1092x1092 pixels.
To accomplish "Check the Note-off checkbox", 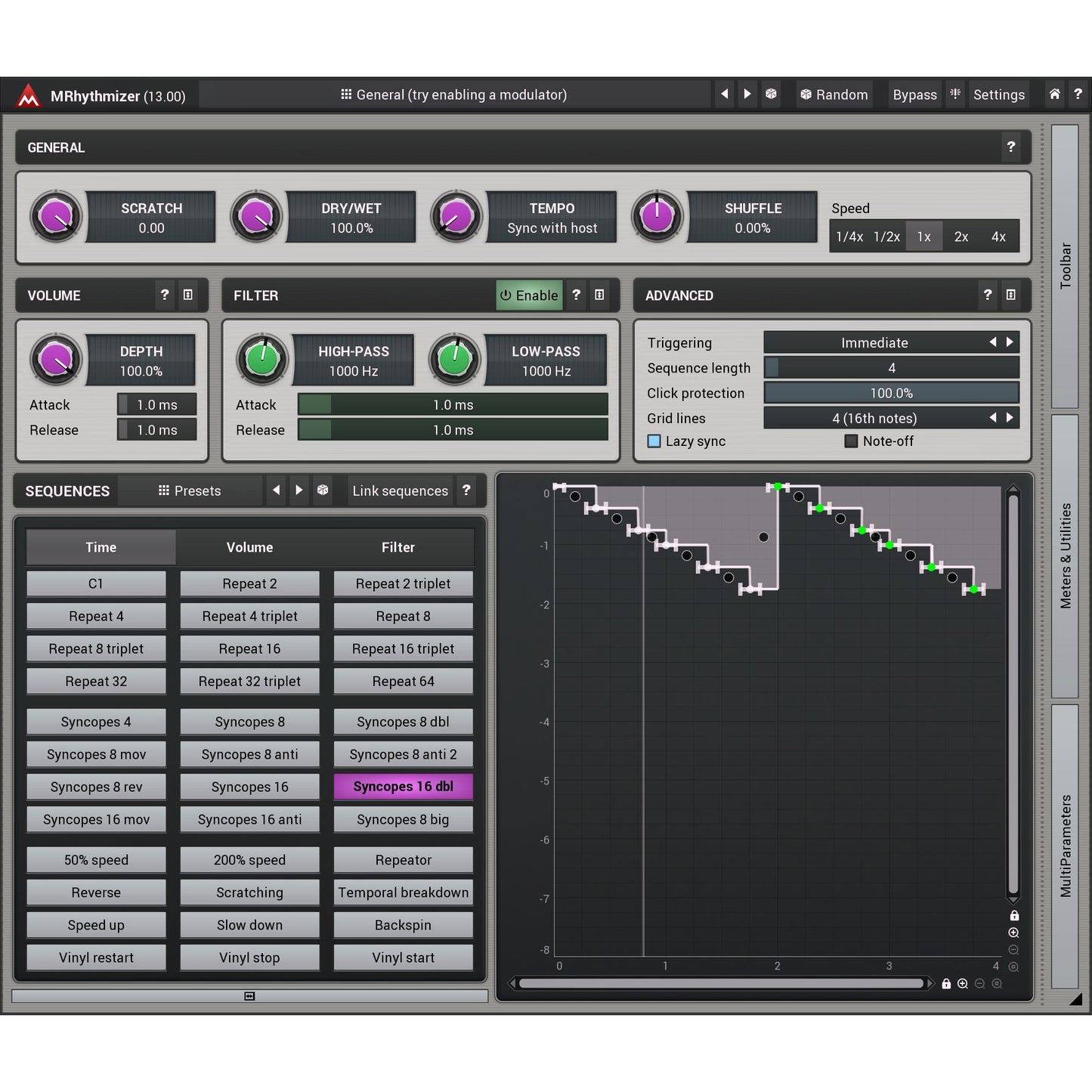I will [x=851, y=441].
